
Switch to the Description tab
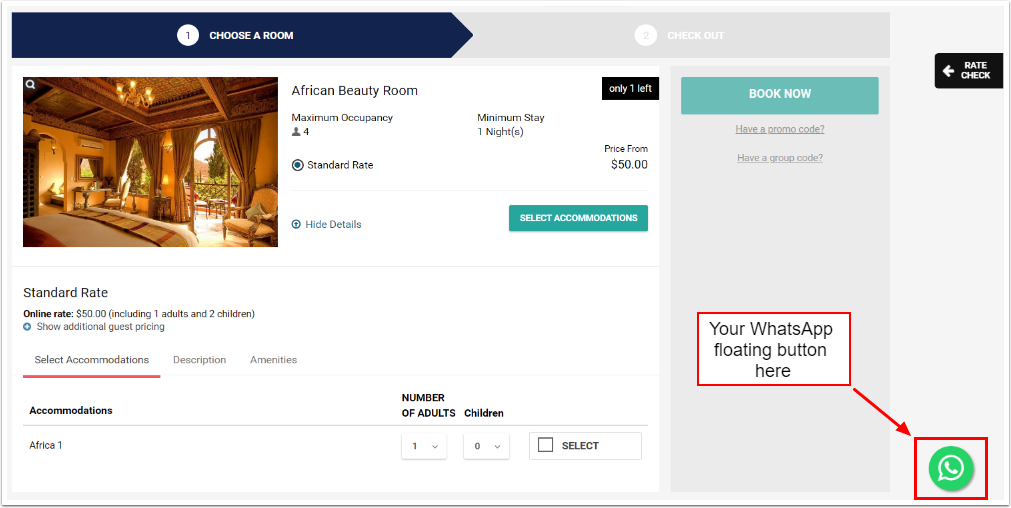click(x=199, y=360)
